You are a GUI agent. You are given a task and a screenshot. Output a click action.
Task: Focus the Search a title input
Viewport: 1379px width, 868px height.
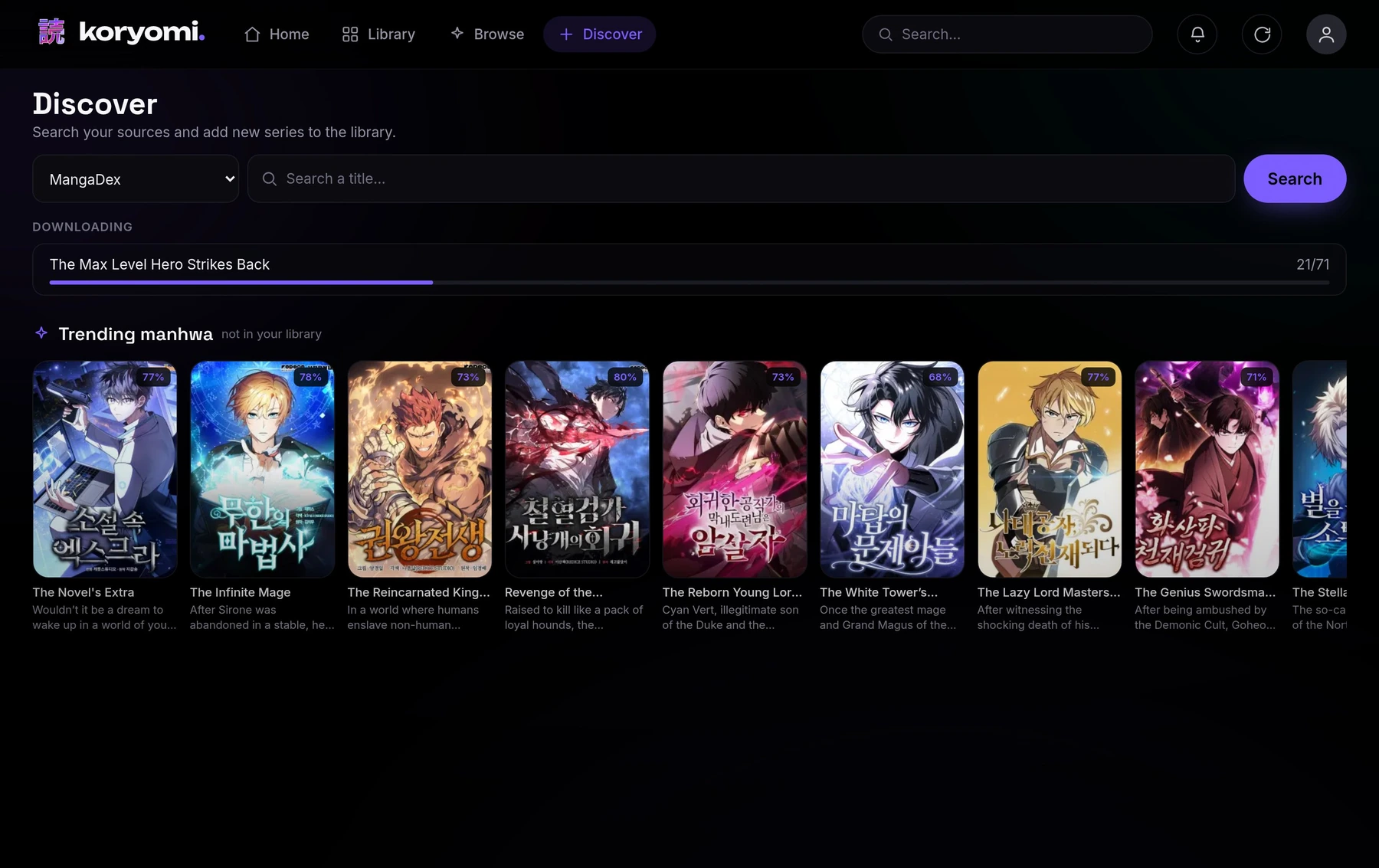pos(741,179)
